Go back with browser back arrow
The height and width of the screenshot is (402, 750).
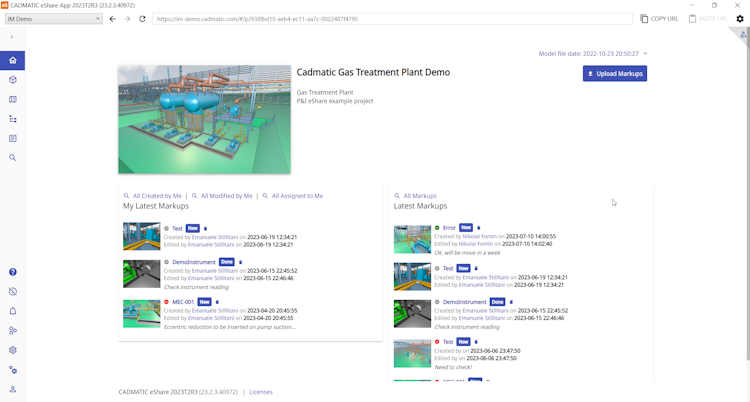(x=112, y=19)
